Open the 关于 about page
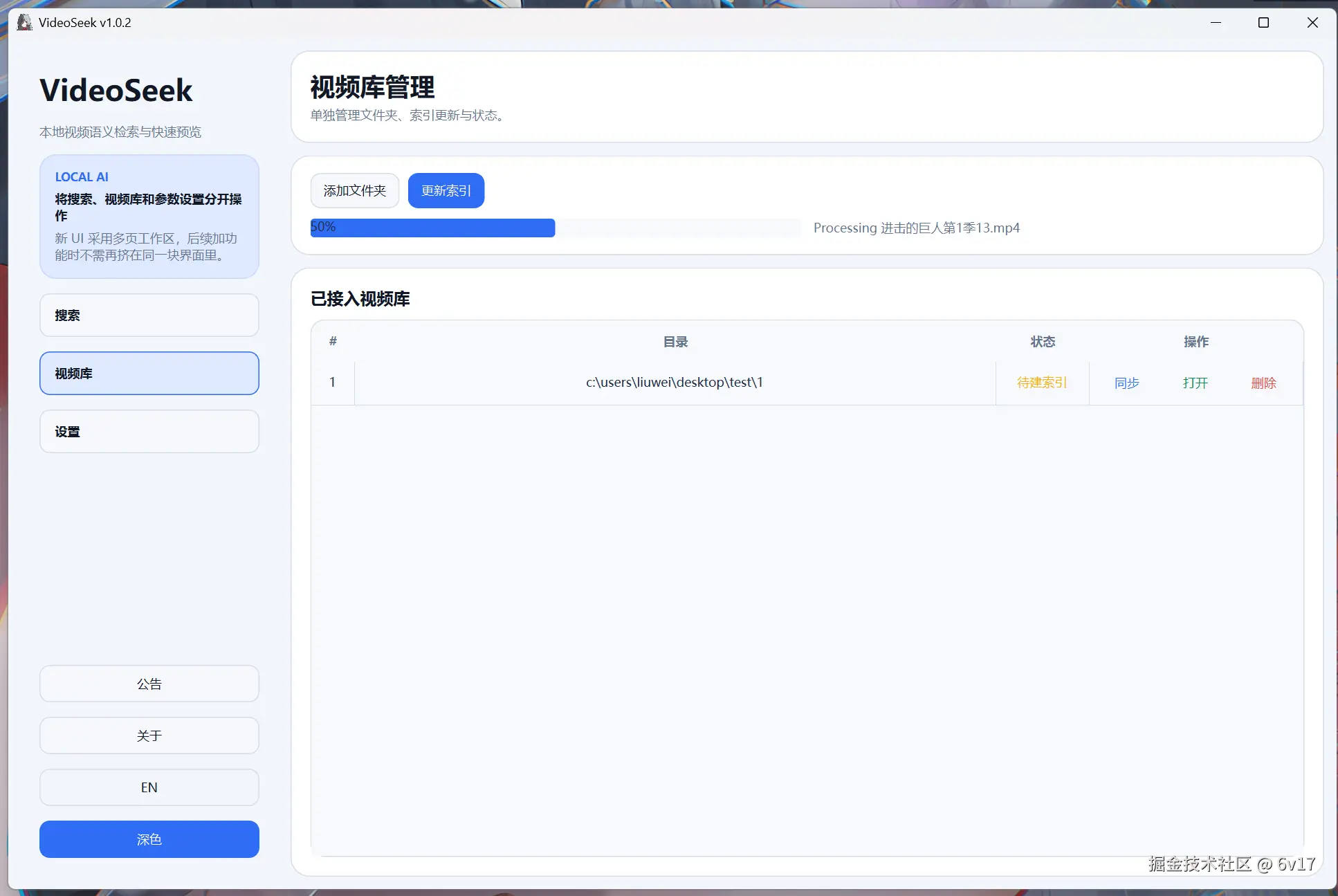This screenshot has height=896, width=1338. [x=149, y=735]
